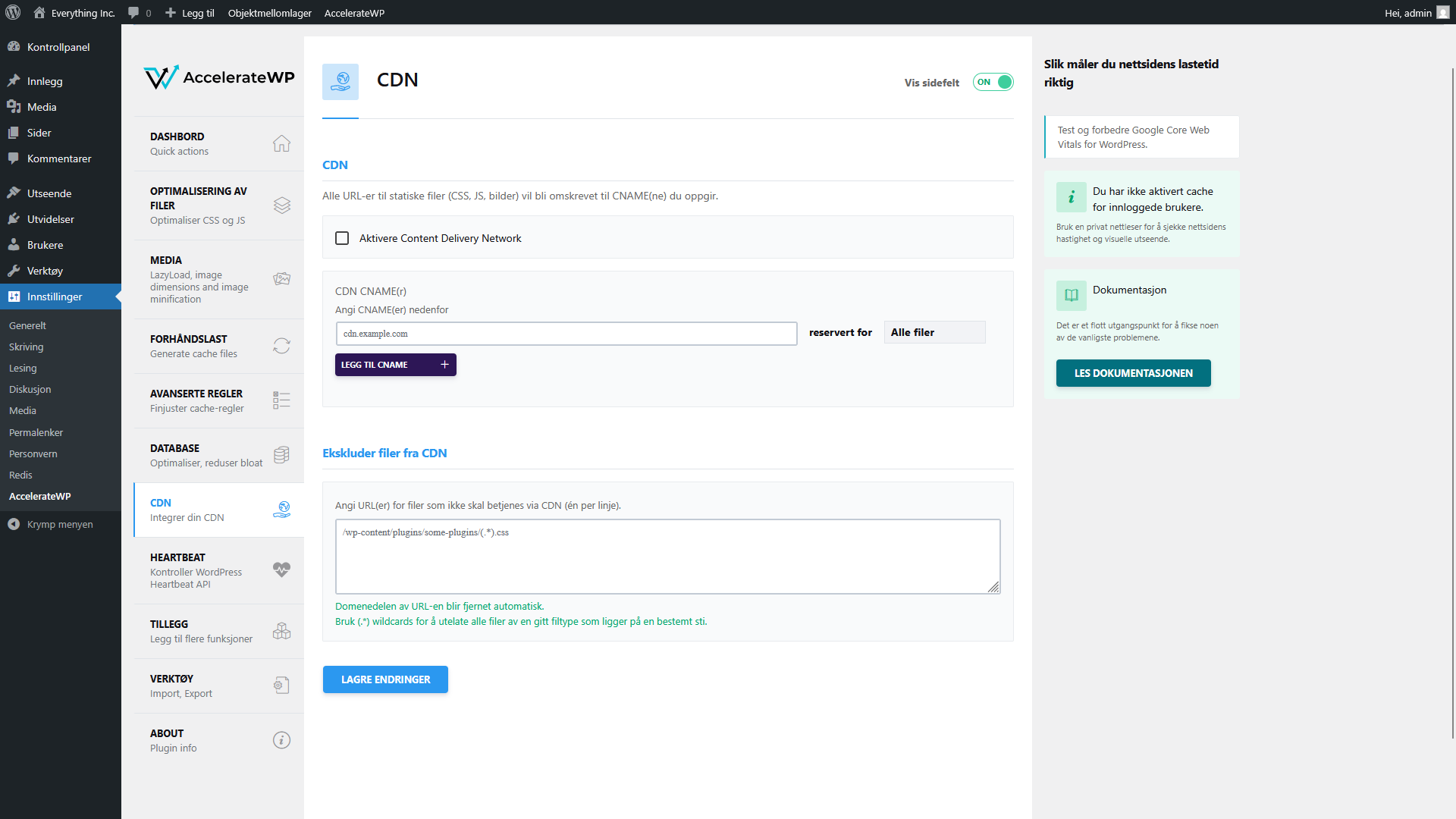Open the Lesing settings submenu
The image size is (1456, 819).
click(x=23, y=368)
